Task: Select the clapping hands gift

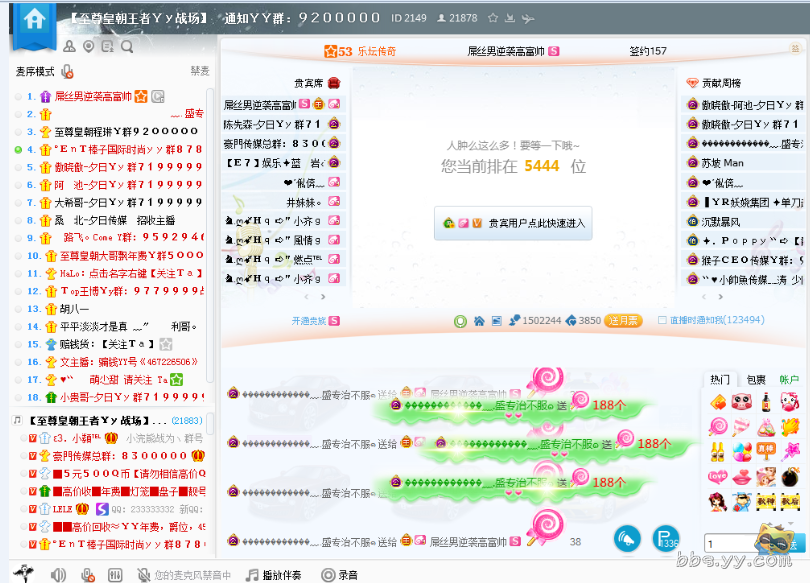Action: [790, 427]
